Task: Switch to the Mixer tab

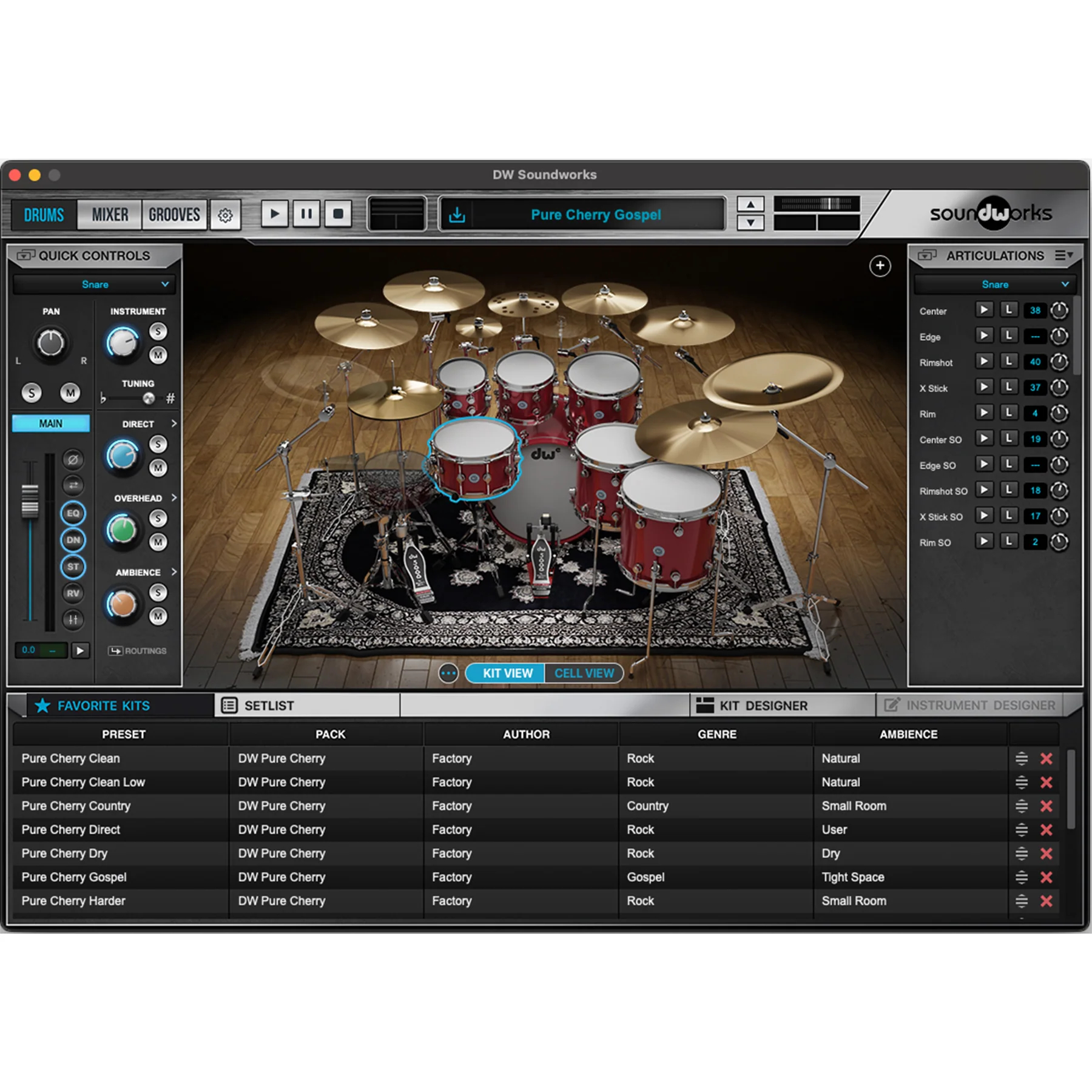Action: [110, 215]
